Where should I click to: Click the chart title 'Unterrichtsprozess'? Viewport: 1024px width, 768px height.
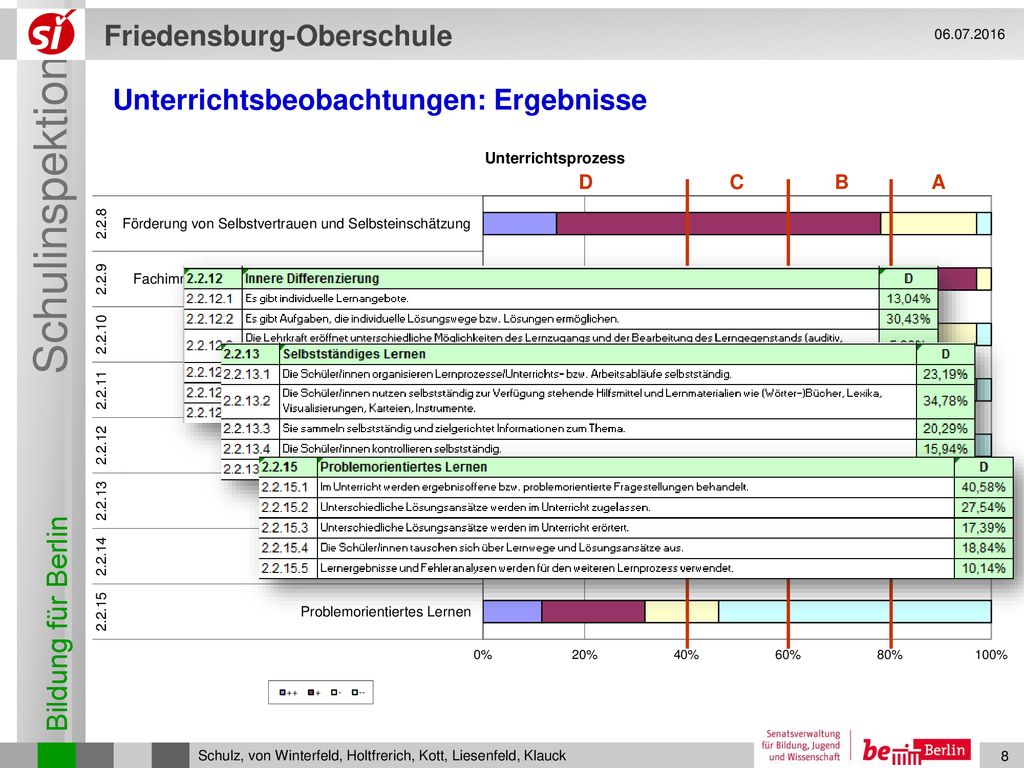point(554,158)
